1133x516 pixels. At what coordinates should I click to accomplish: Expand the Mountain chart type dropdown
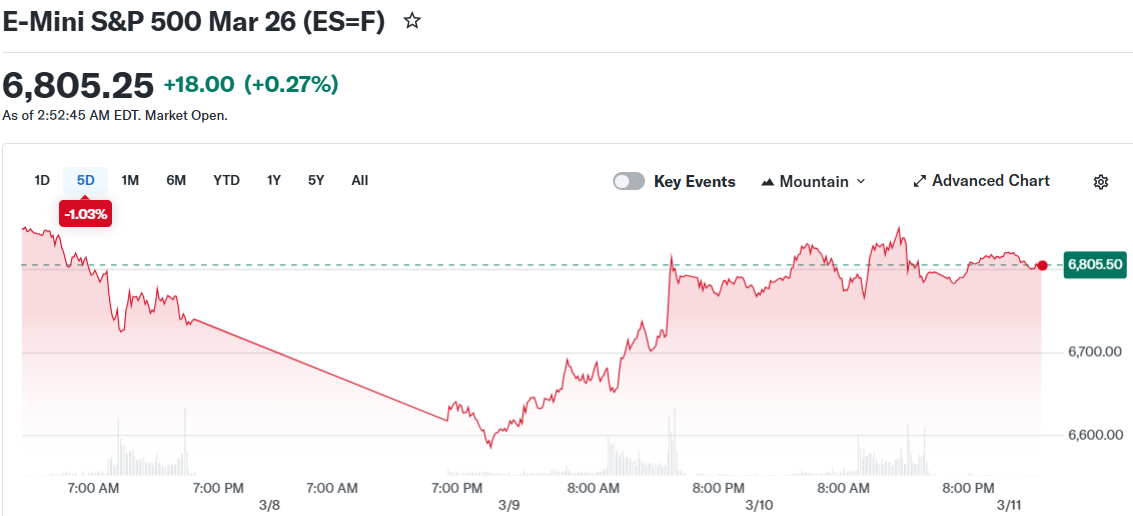861,182
